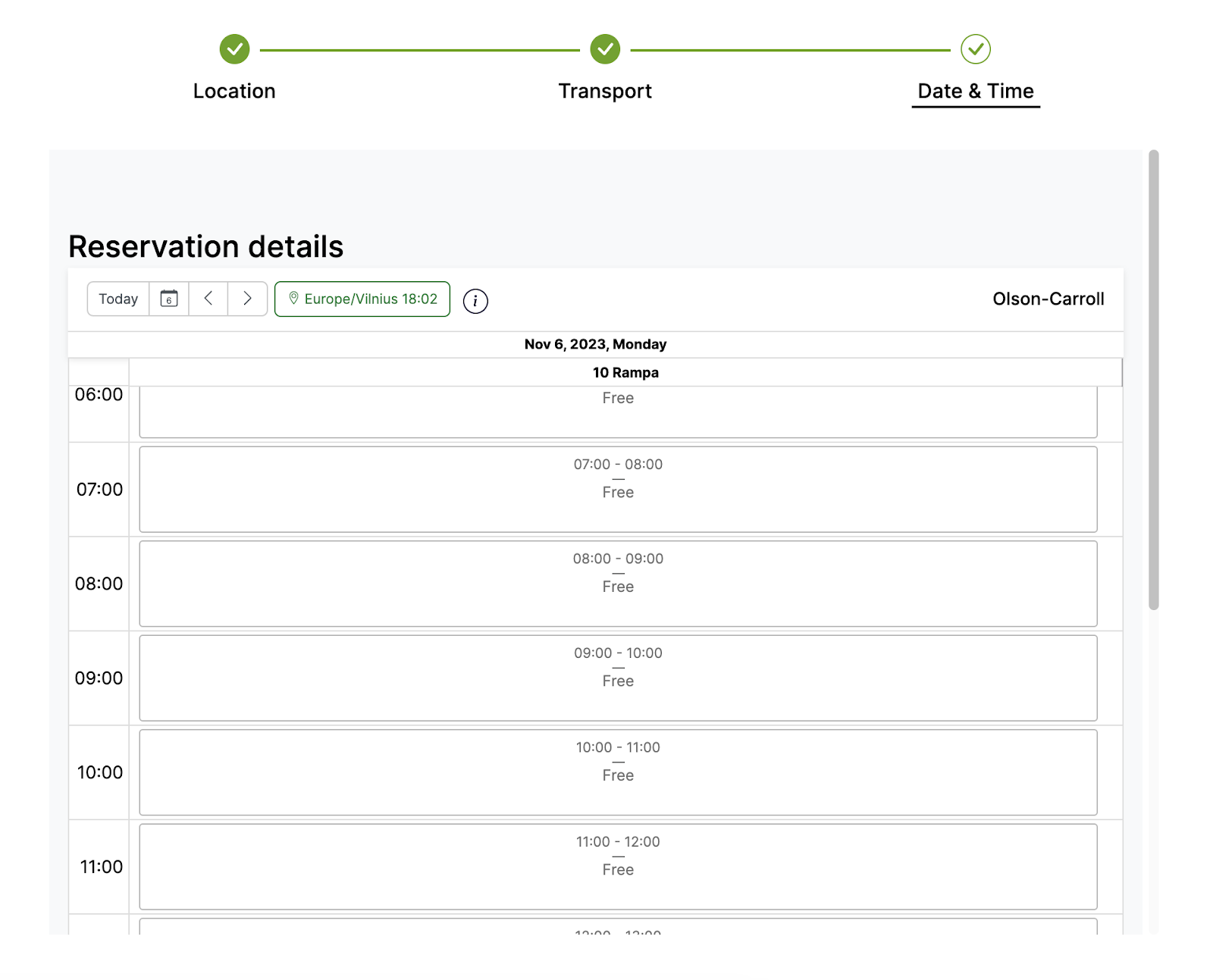
Task: Click the Transport step checkmark icon
Action: (605, 49)
